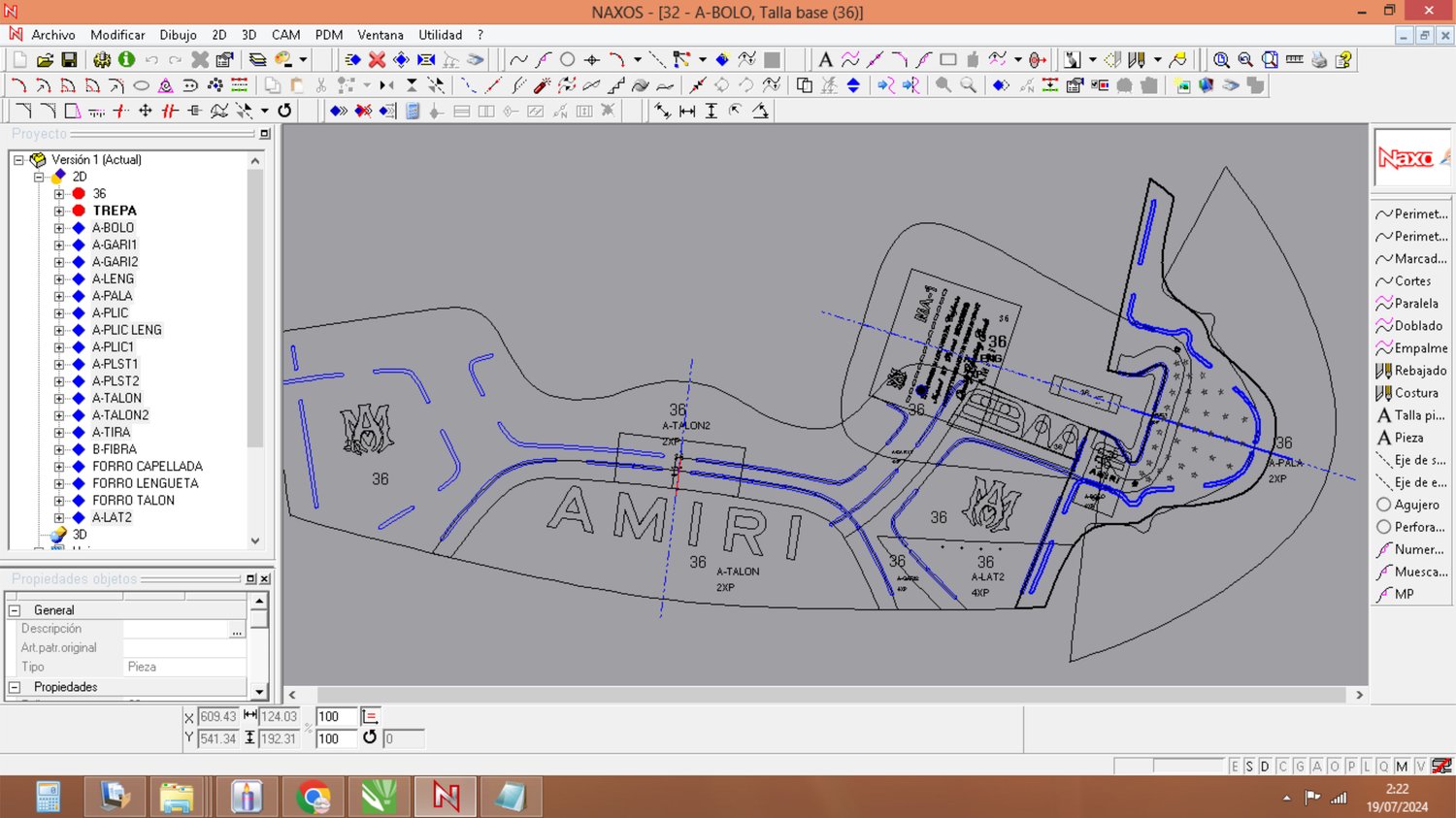The width and height of the screenshot is (1456, 818).
Task: Collapse the General properties section
Action: coord(15,610)
